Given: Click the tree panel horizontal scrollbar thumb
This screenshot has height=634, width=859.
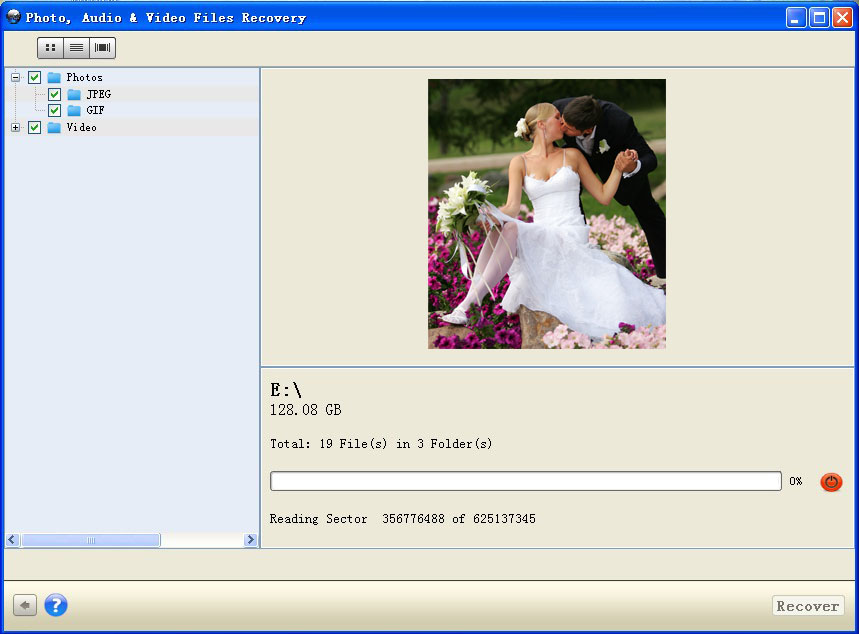Looking at the screenshot, I should pyautogui.click(x=91, y=540).
